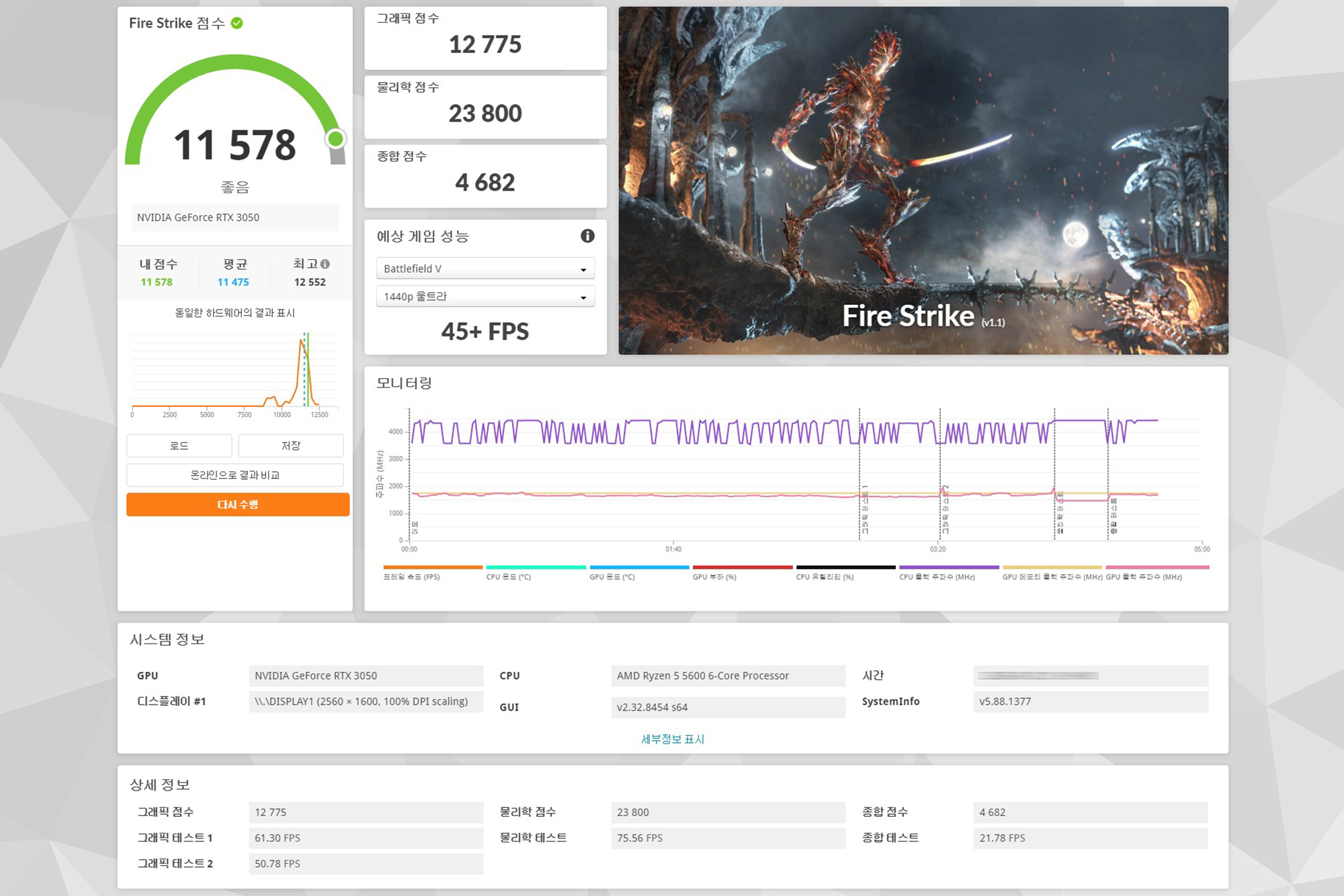Image resolution: width=1344 pixels, height=896 pixels.
Task: Click the info icon beside 예상 게임 성능
Action: 587,236
